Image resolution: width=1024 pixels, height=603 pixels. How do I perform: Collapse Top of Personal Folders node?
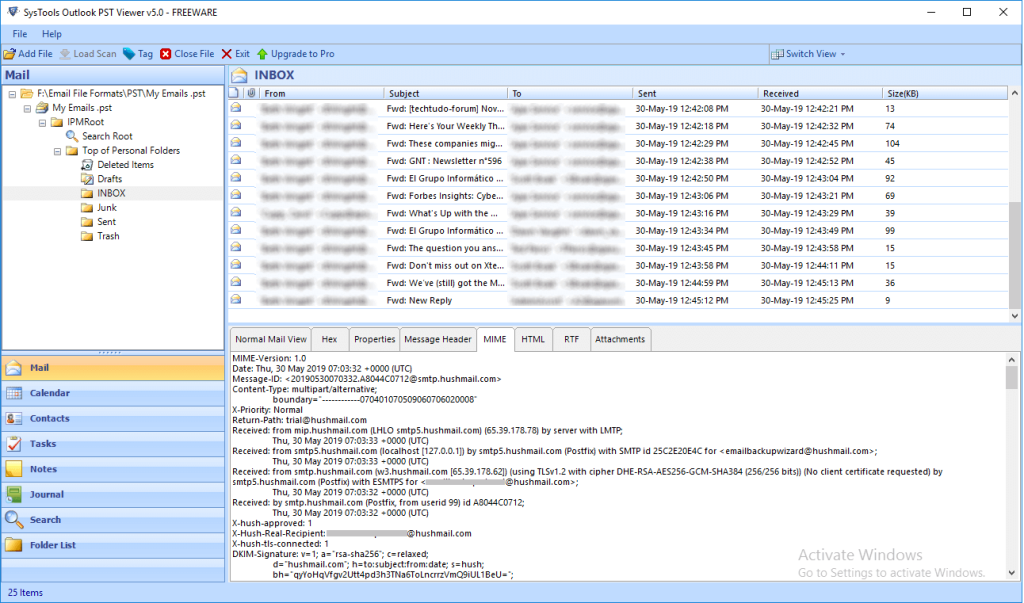(57, 152)
